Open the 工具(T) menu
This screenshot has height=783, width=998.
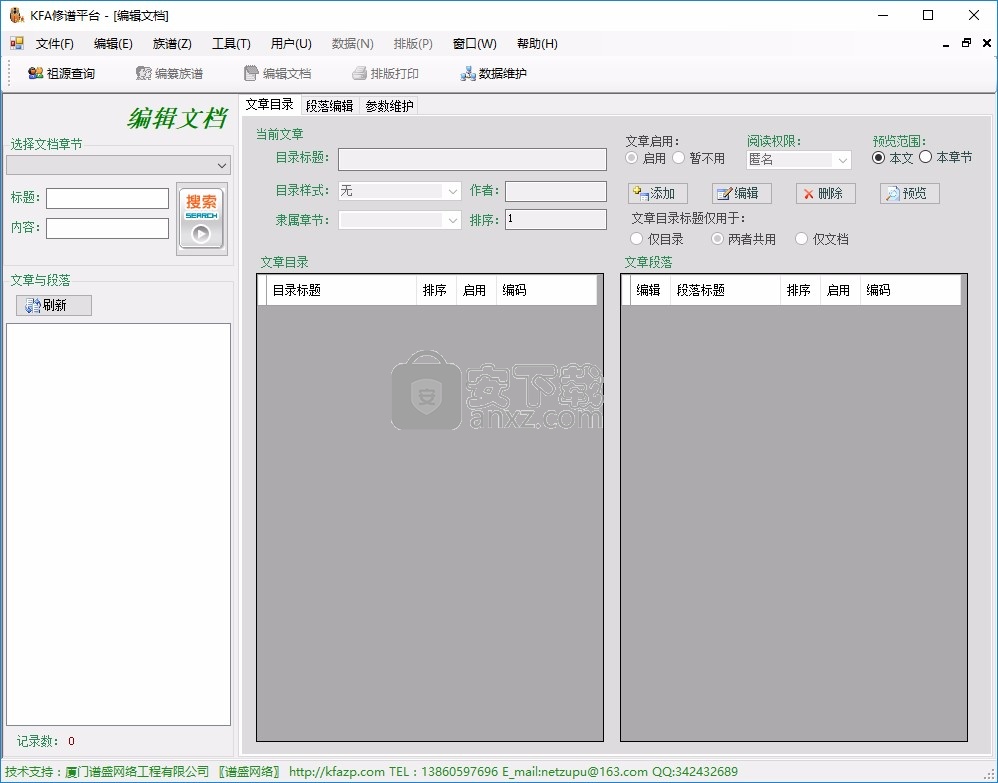(x=231, y=43)
